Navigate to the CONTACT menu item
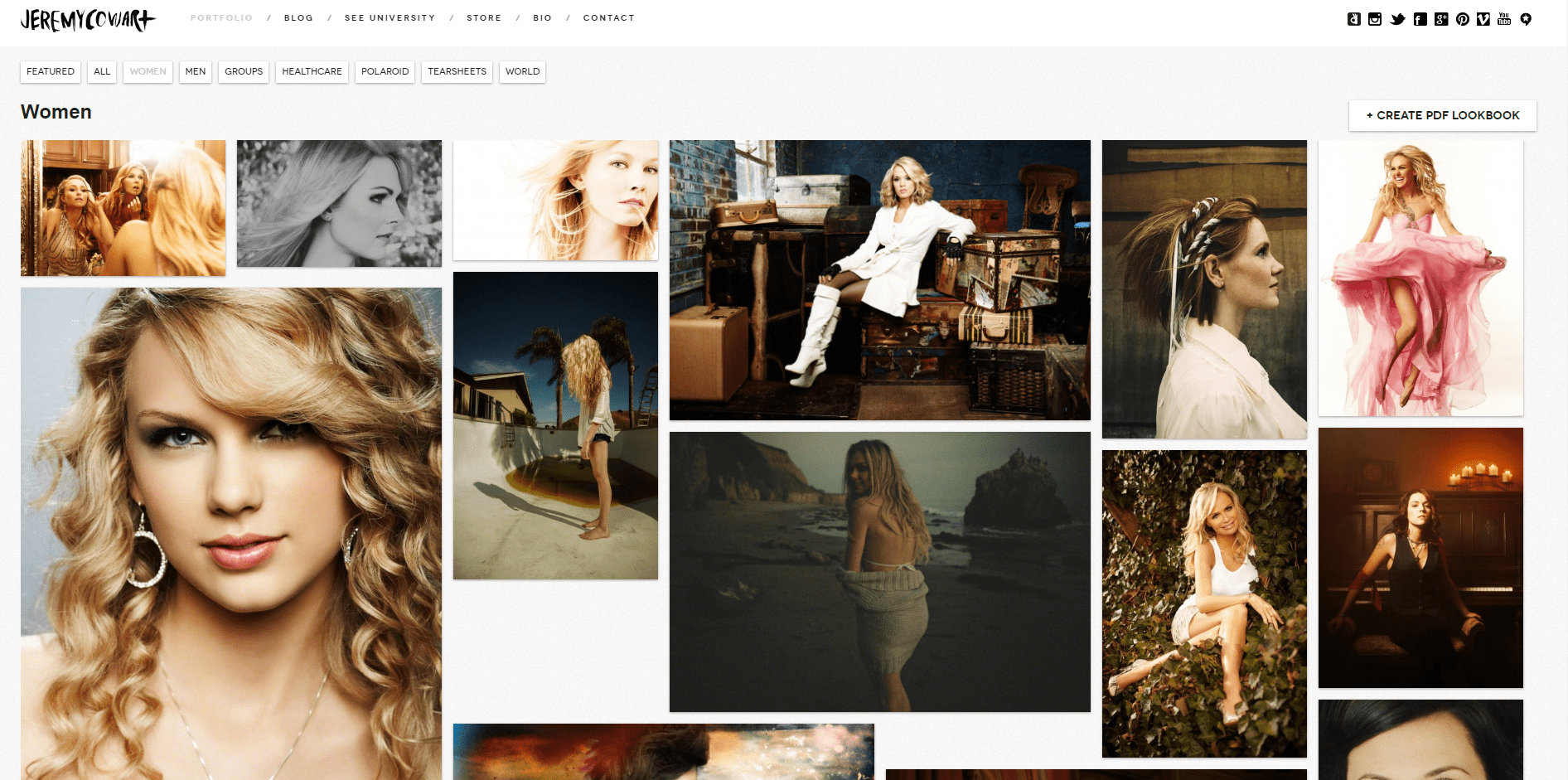 tap(609, 17)
